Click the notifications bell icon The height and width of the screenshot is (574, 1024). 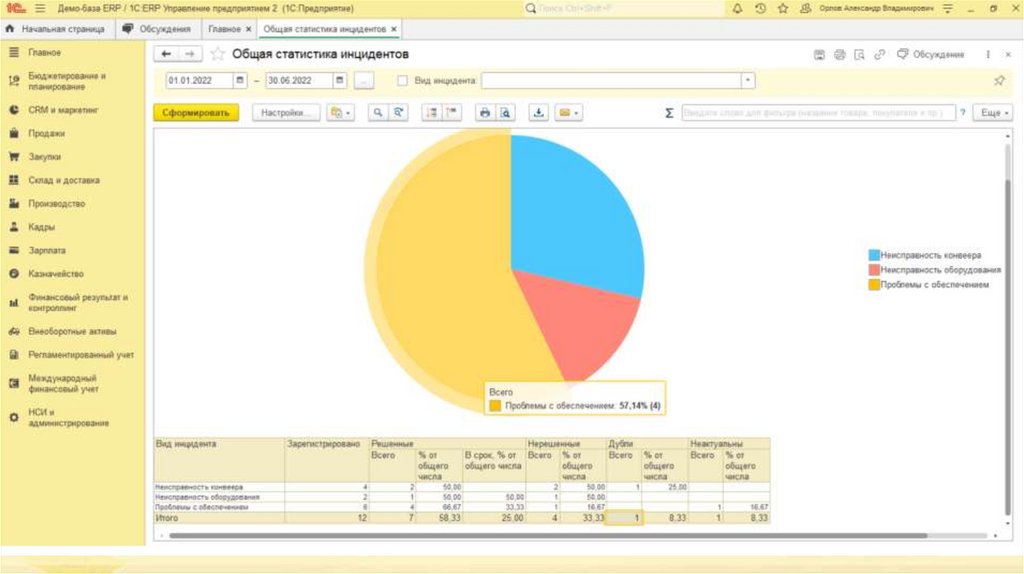point(737,8)
